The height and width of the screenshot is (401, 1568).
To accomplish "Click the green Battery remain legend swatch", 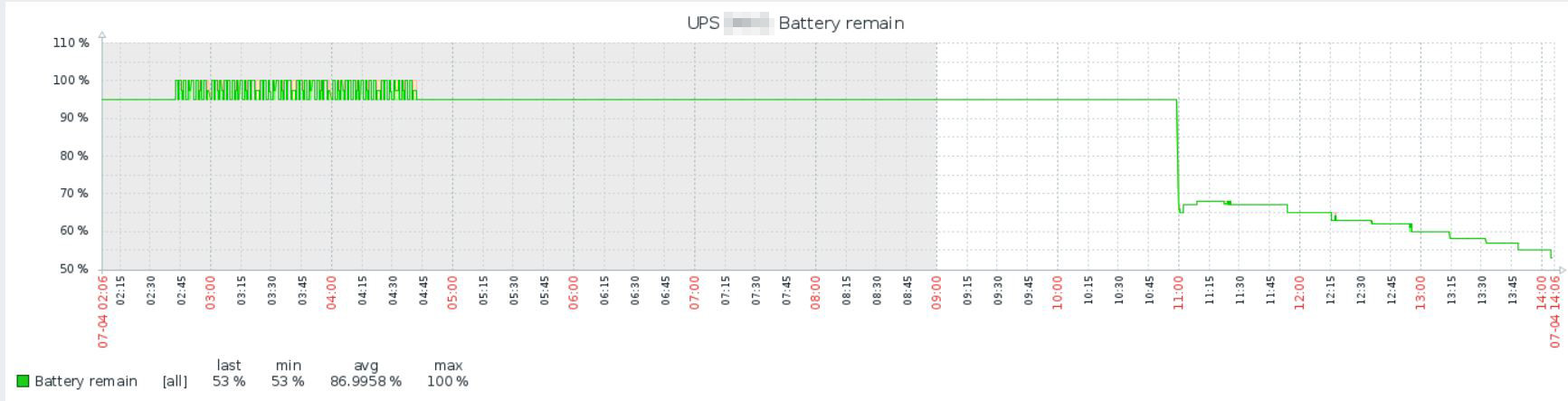I will (23, 381).
